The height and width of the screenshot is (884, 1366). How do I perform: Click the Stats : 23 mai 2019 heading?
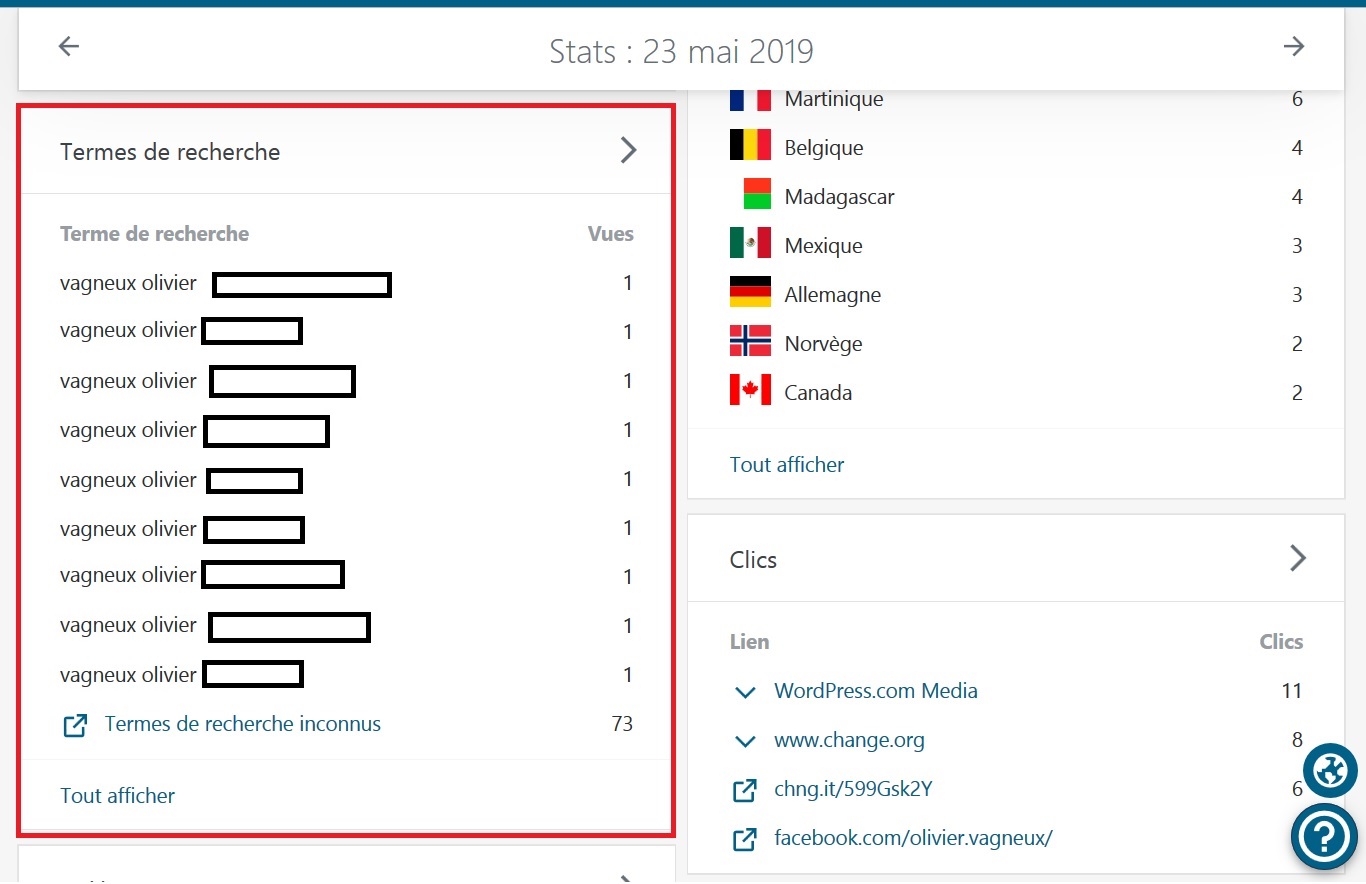(x=681, y=50)
